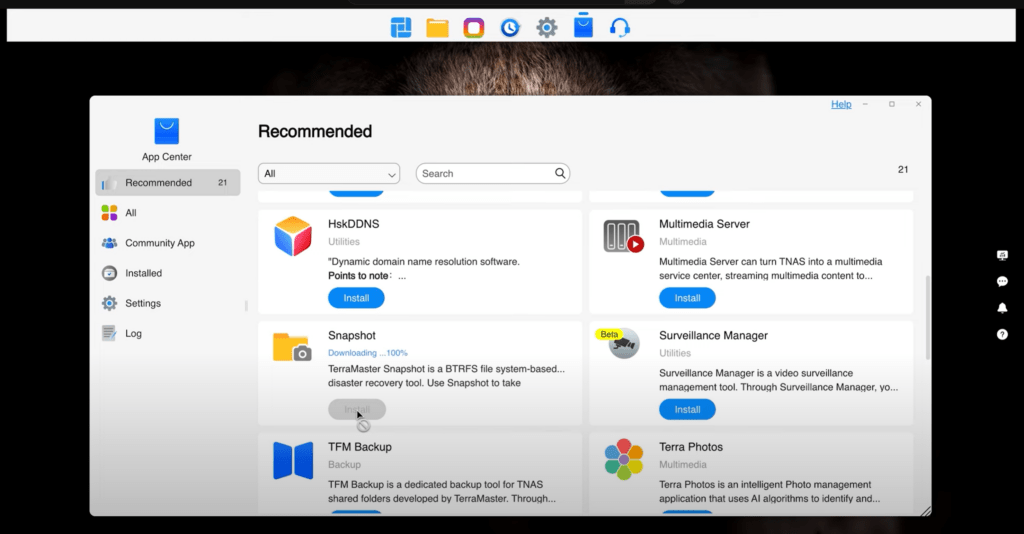1024x534 pixels.
Task: Click the headset support icon in dock
Action: pos(620,28)
